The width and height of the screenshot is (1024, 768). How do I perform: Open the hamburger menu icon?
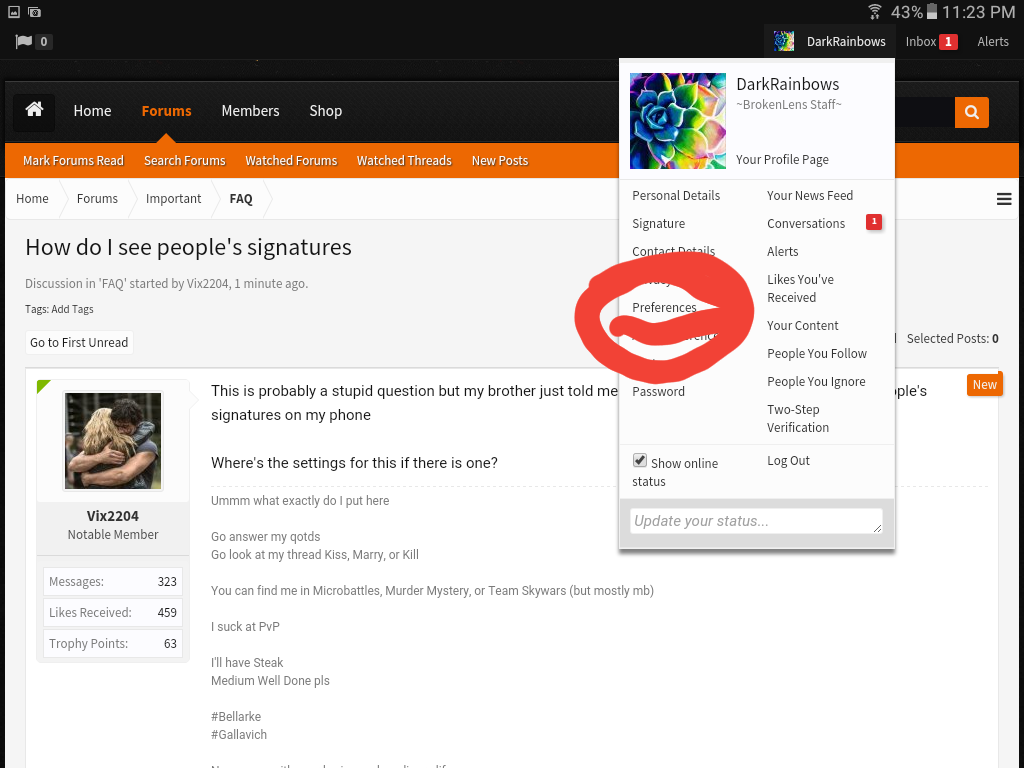click(x=1004, y=199)
